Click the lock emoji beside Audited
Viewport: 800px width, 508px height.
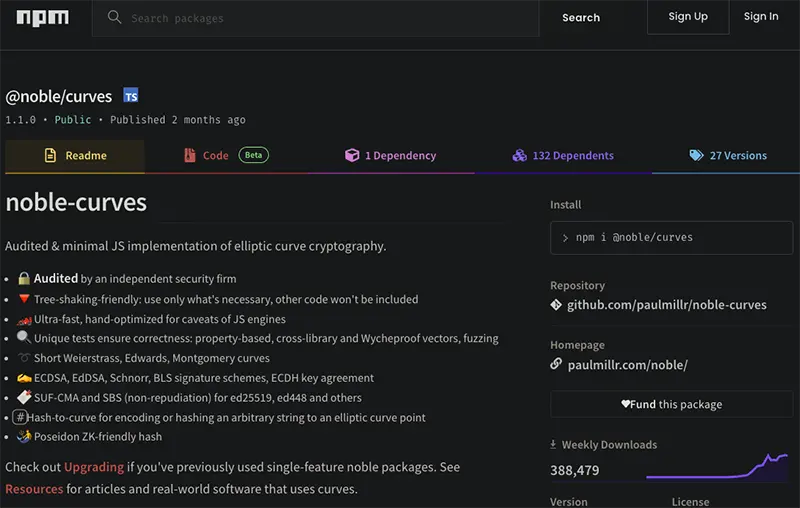tap(24, 278)
